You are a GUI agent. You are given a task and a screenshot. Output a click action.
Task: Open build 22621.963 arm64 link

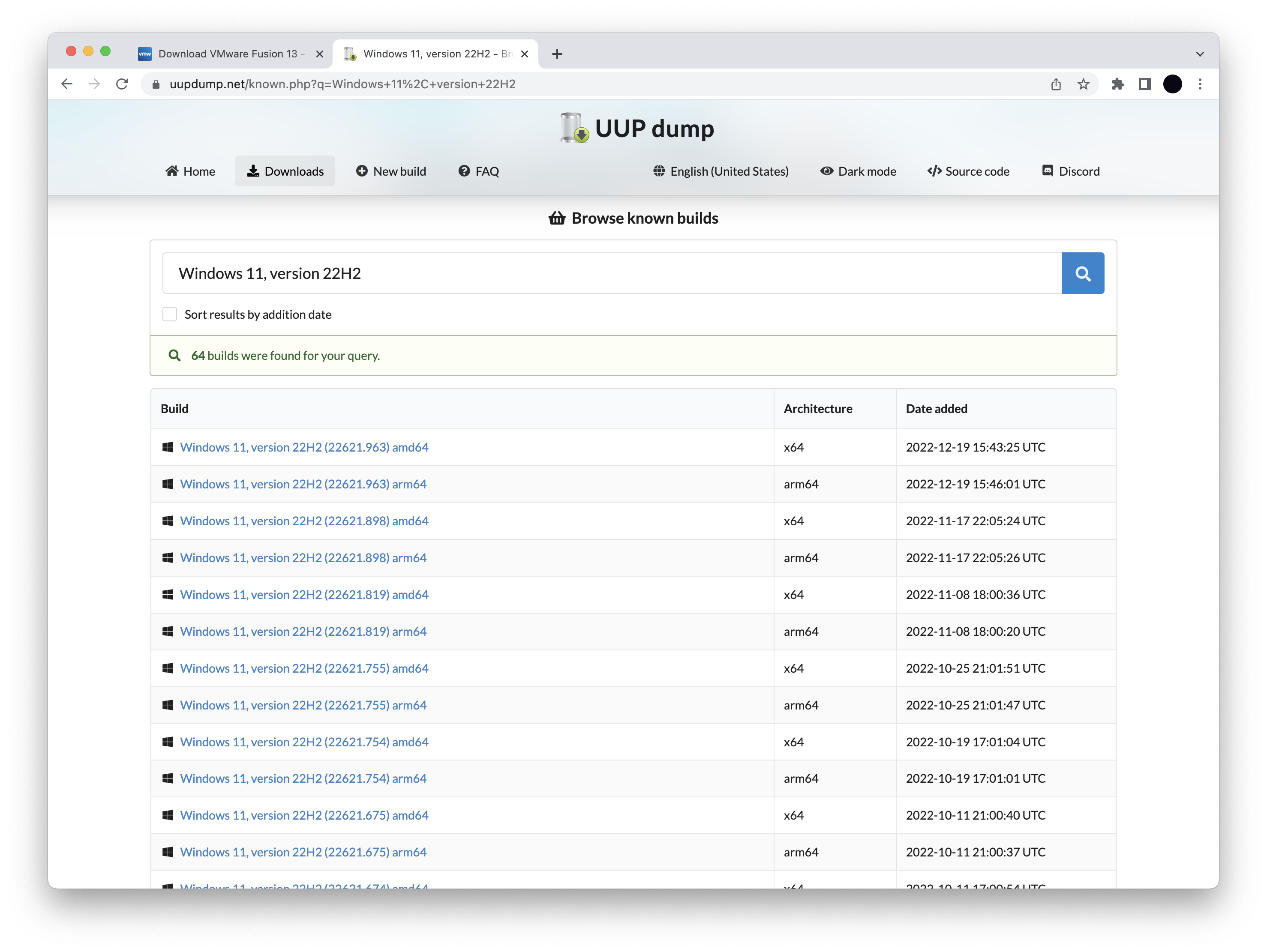click(303, 484)
